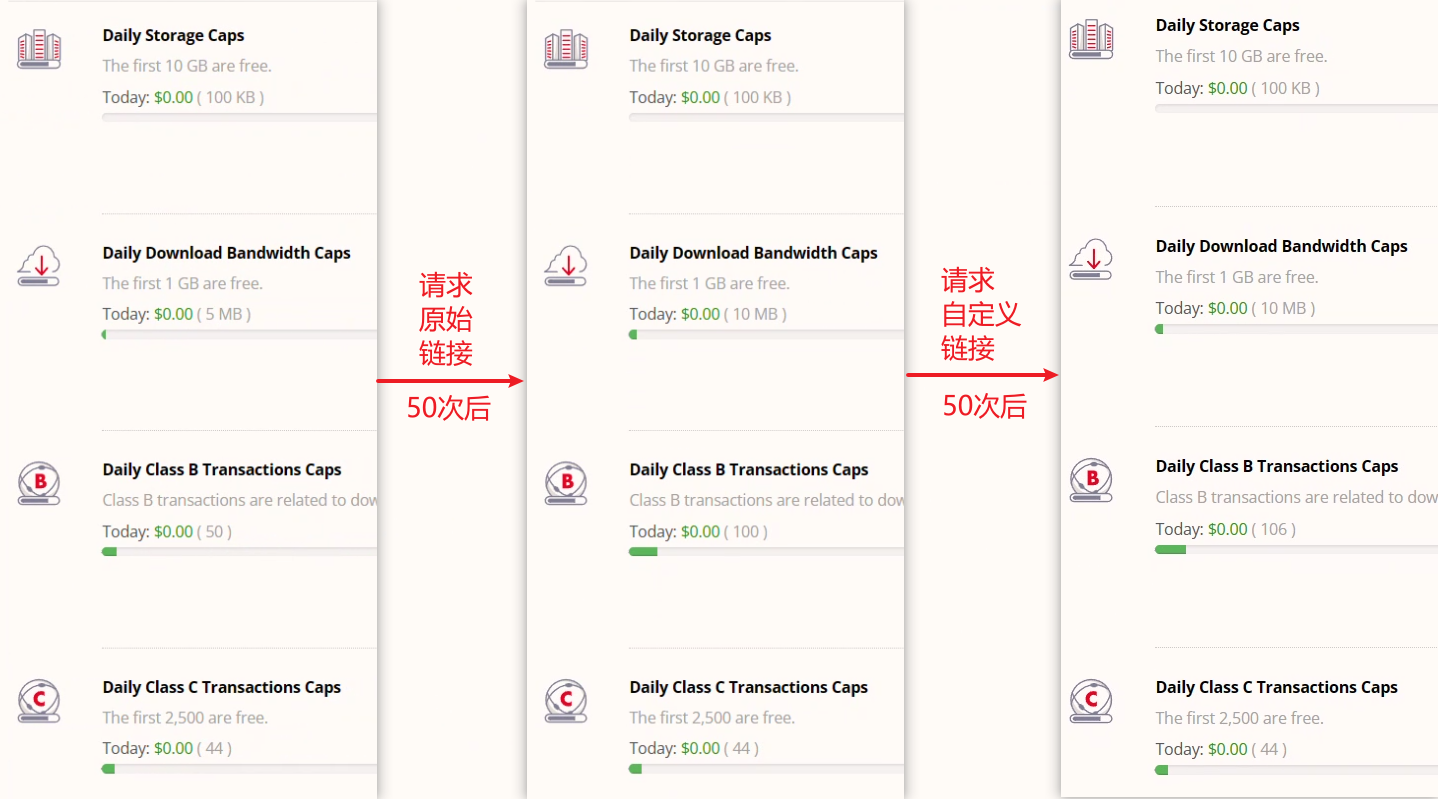Open Daily Class B Transactions Caps heading with 100
Viewport: 1438px width, 799px height.
click(x=748, y=470)
